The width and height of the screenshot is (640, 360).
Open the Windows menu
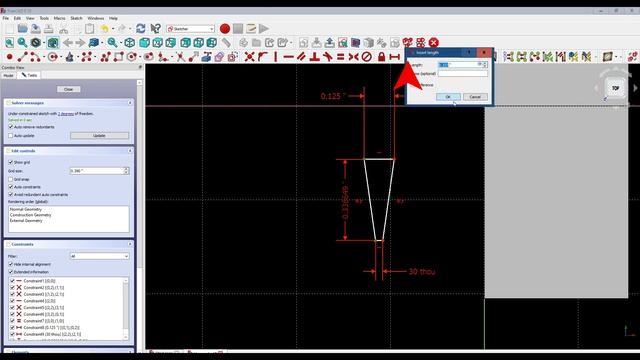click(96, 18)
